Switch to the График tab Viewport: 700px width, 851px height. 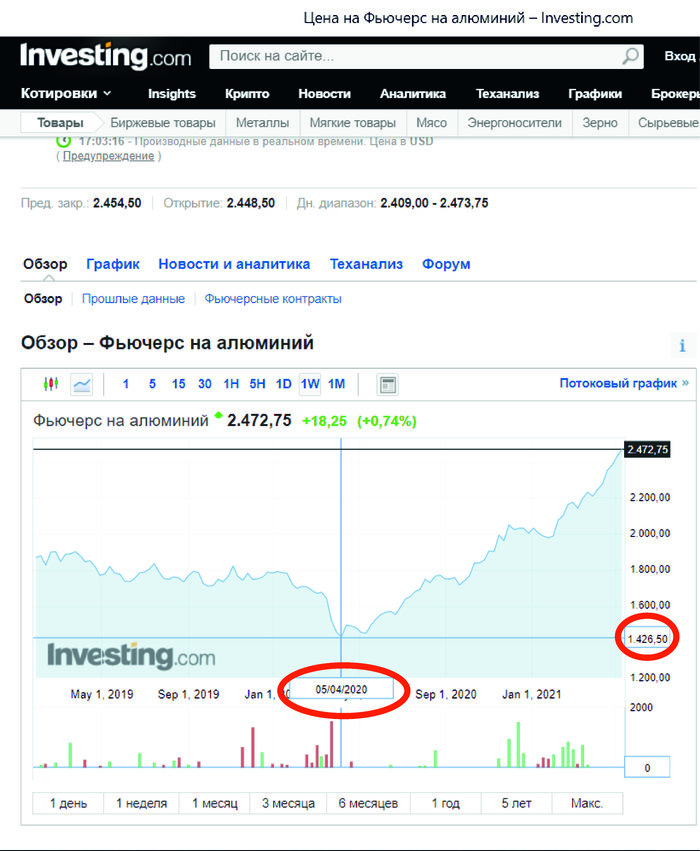tap(113, 264)
